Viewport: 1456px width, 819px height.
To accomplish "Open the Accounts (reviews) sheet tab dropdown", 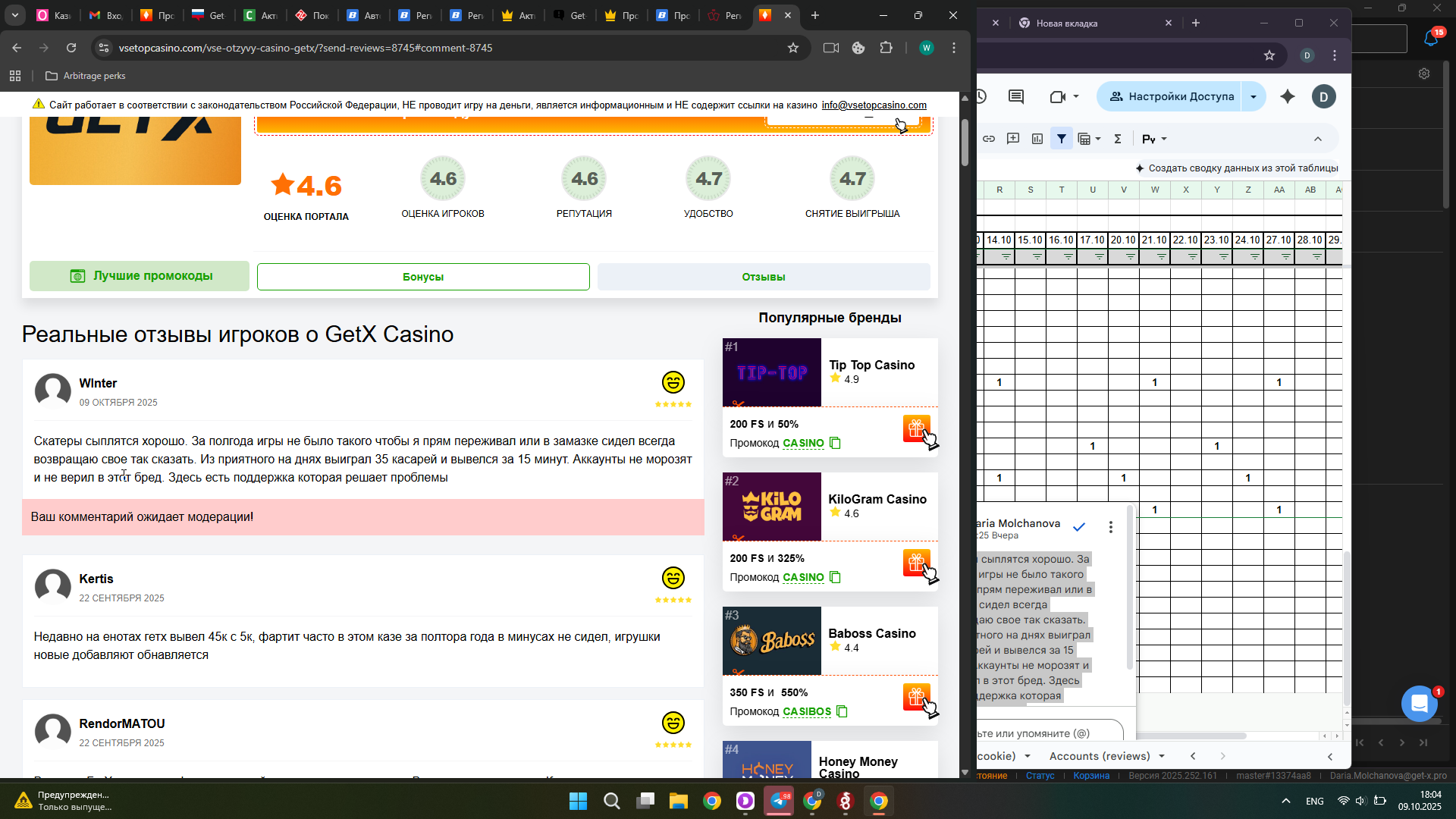I will click(x=1161, y=756).
